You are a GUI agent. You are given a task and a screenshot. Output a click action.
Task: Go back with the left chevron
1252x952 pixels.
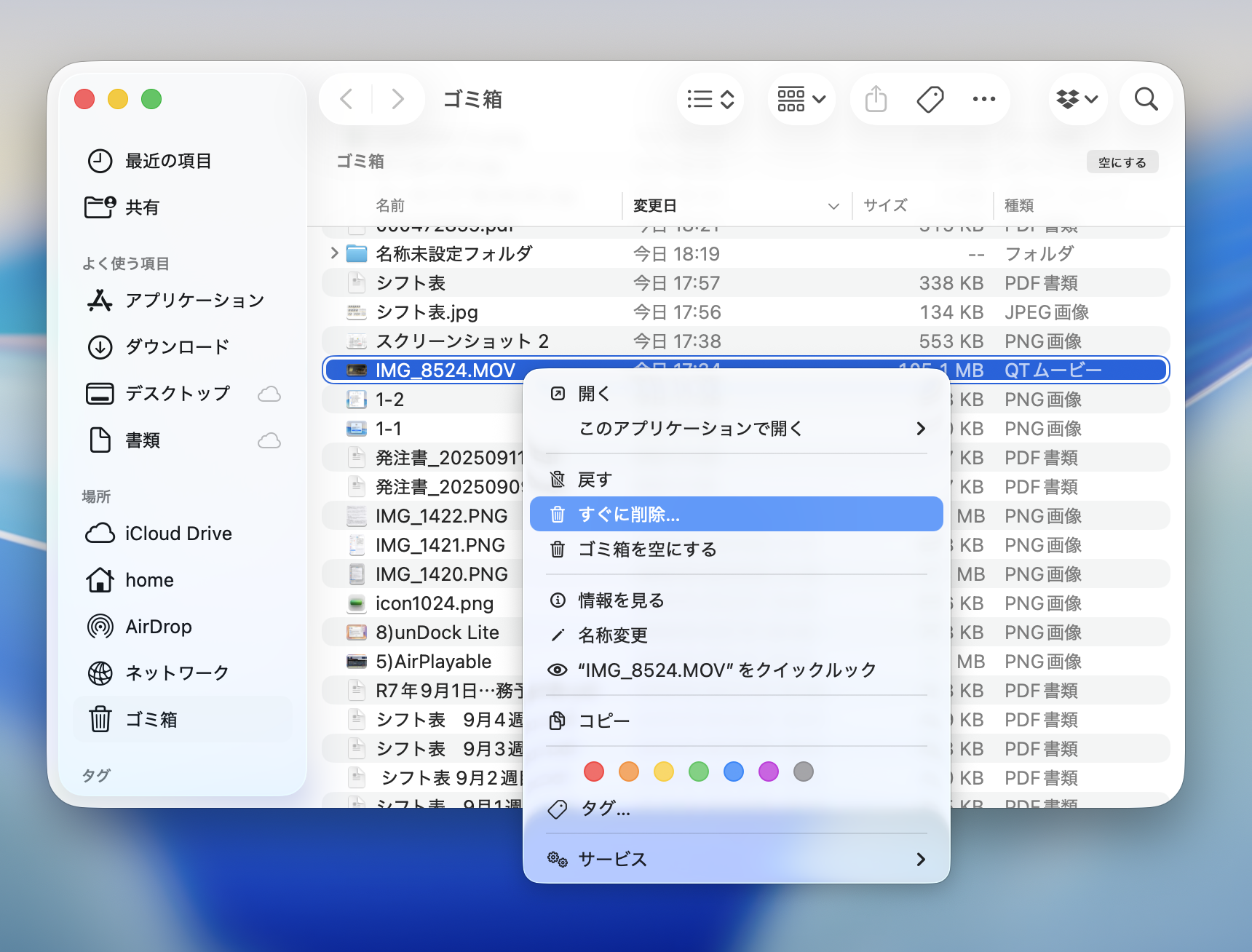(347, 99)
